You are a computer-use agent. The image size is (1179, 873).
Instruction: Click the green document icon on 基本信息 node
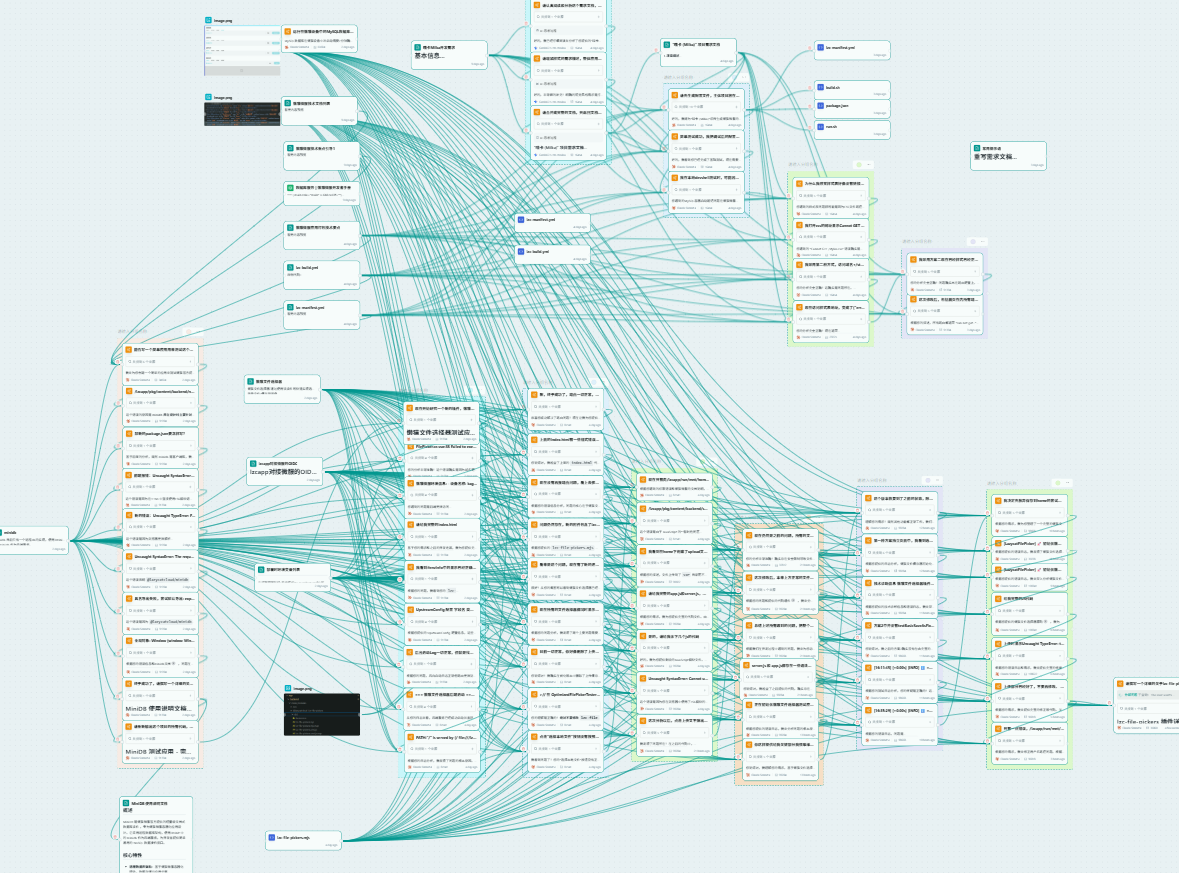[x=417, y=47]
